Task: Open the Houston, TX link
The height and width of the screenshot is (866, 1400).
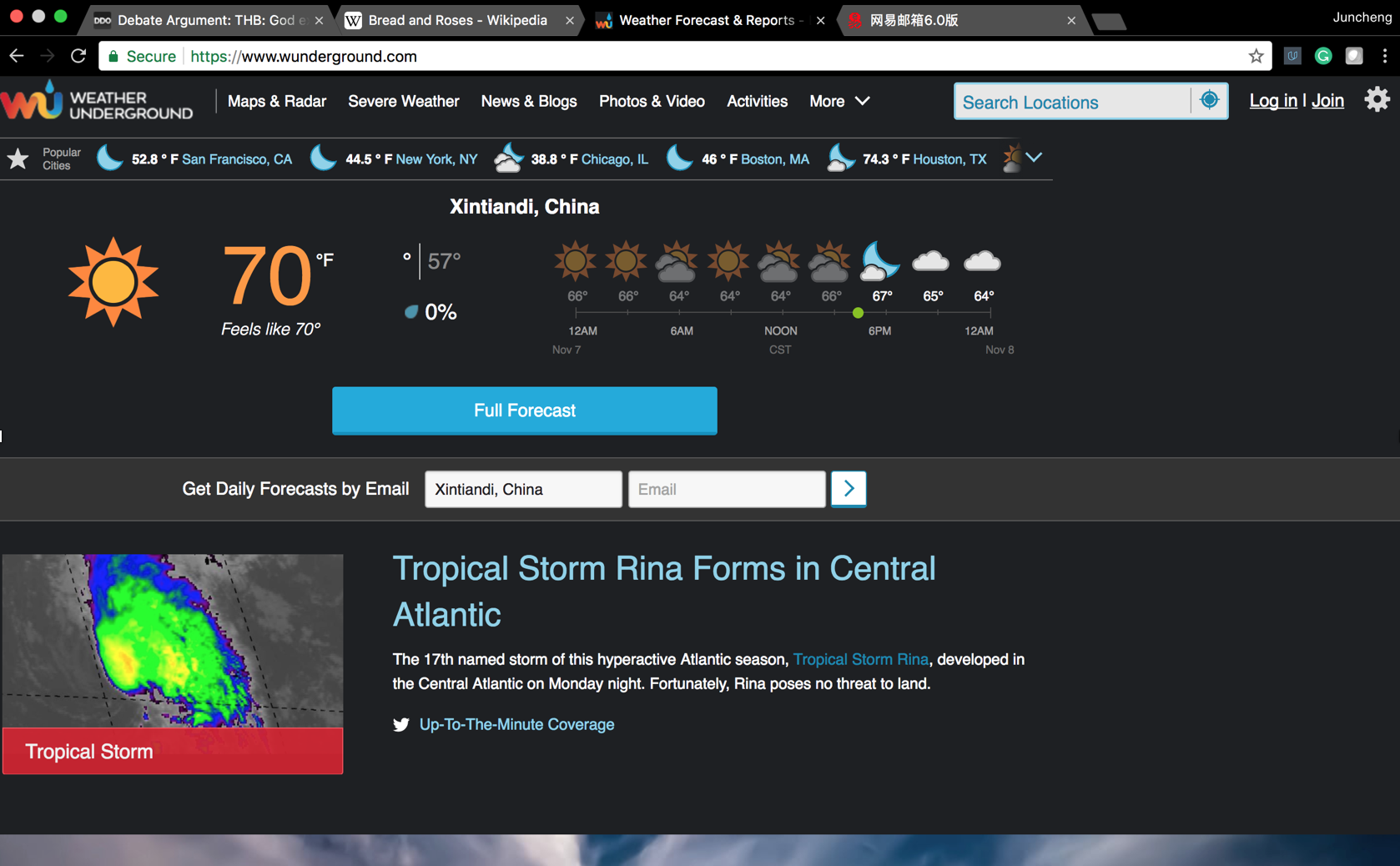Action: [x=949, y=159]
